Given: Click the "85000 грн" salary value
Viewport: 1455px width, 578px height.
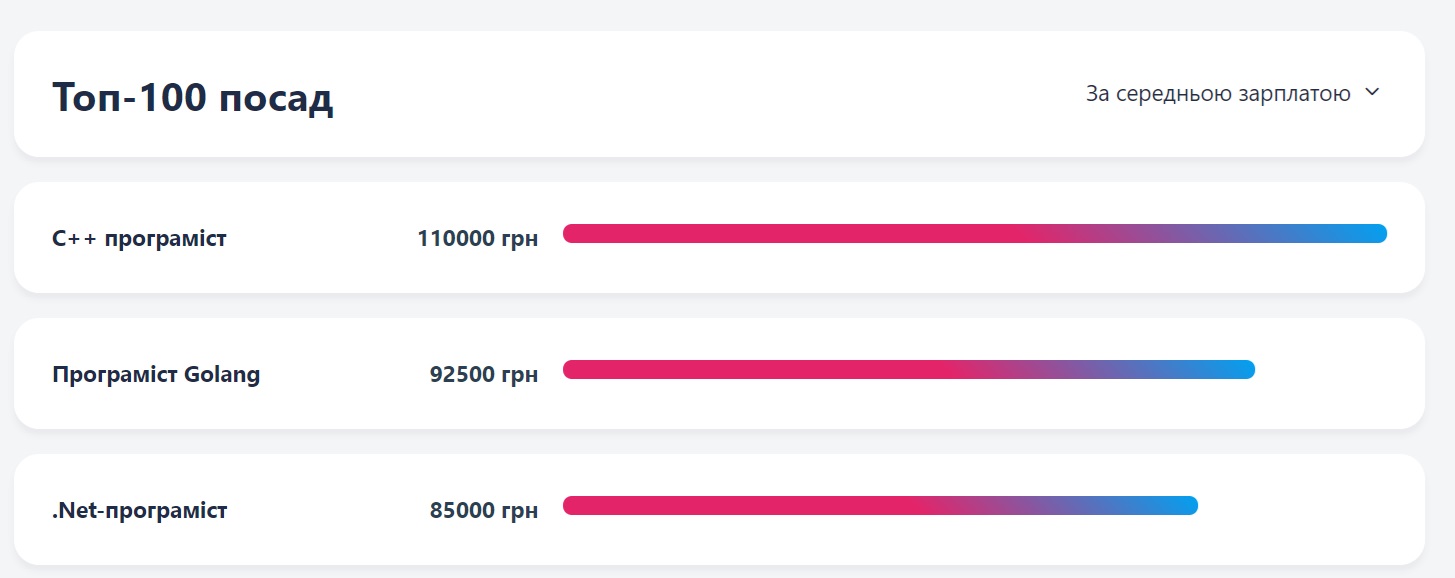Looking at the screenshot, I should [483, 511].
